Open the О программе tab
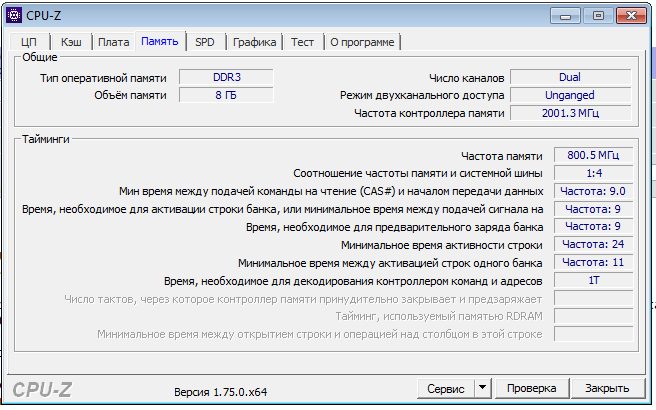Viewport: 656px width, 410px height. pyautogui.click(x=362, y=42)
